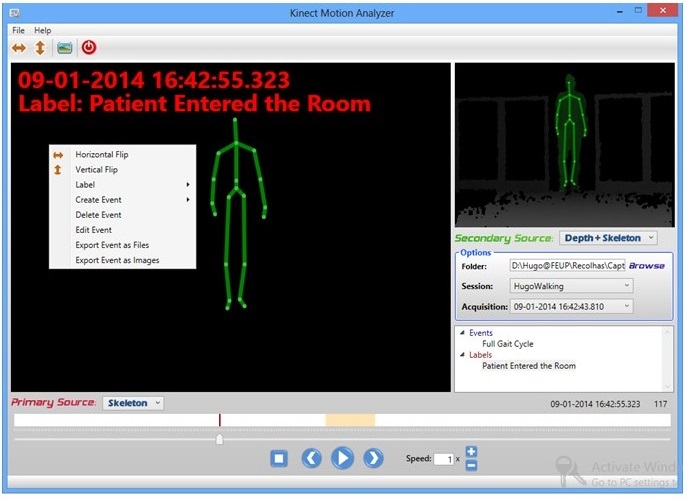692x500 pixels.
Task: Click the tree panel scroll-down arrow
Action: [x=667, y=386]
